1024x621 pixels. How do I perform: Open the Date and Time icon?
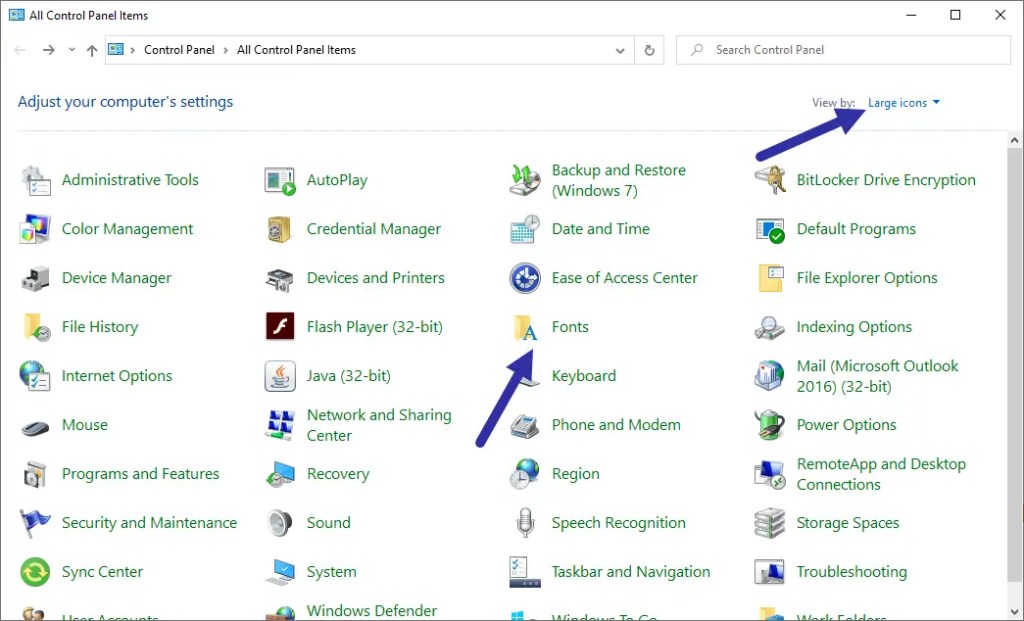coord(525,229)
